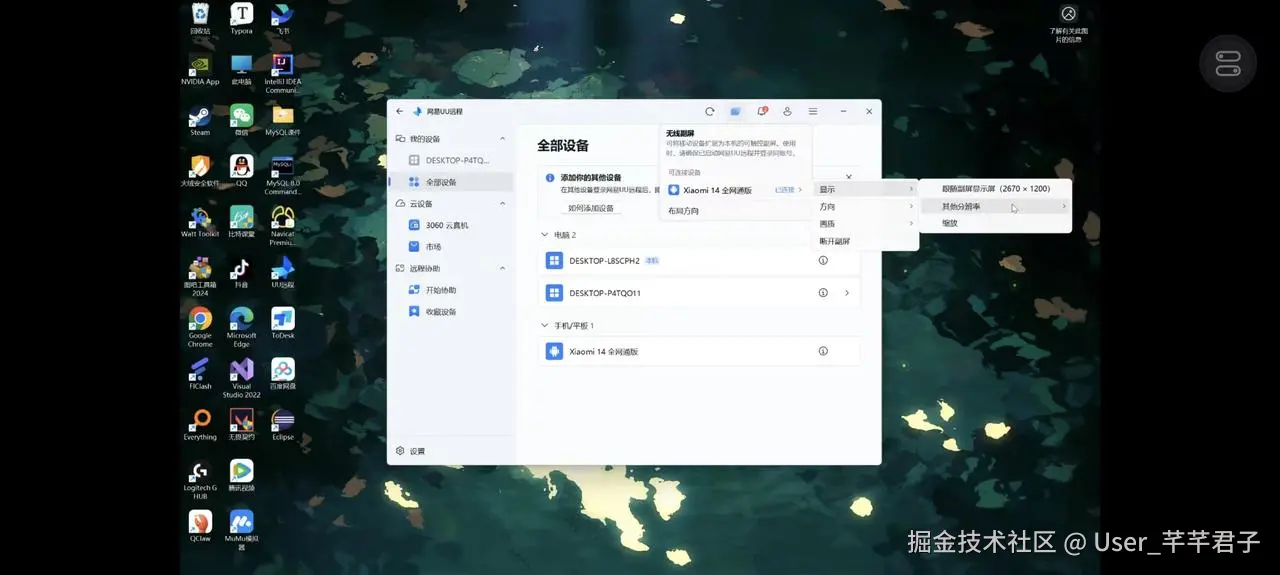Screen dimensions: 1280x575
Task: Open the 飞书 desktop icon
Action: [283, 19]
